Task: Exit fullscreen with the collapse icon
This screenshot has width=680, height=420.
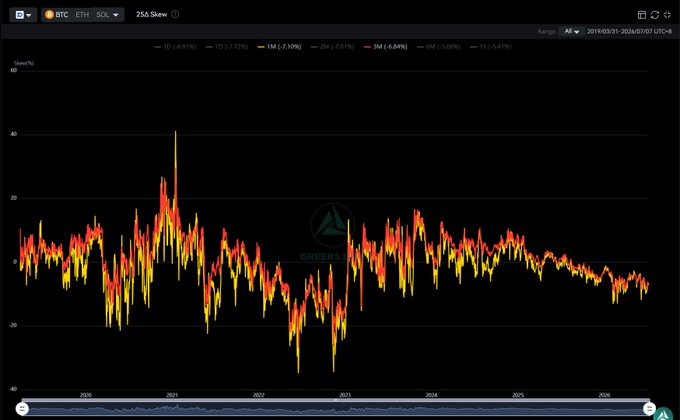Action: click(667, 15)
